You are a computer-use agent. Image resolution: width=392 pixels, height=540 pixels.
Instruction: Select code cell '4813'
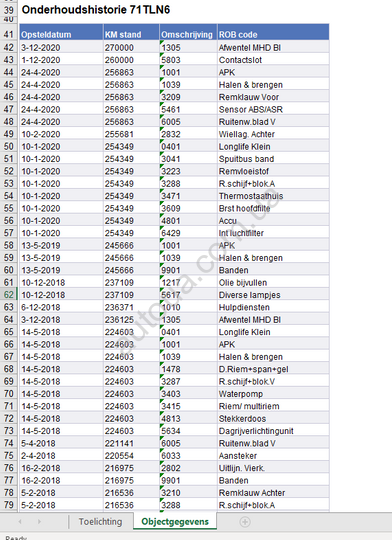click(188, 418)
